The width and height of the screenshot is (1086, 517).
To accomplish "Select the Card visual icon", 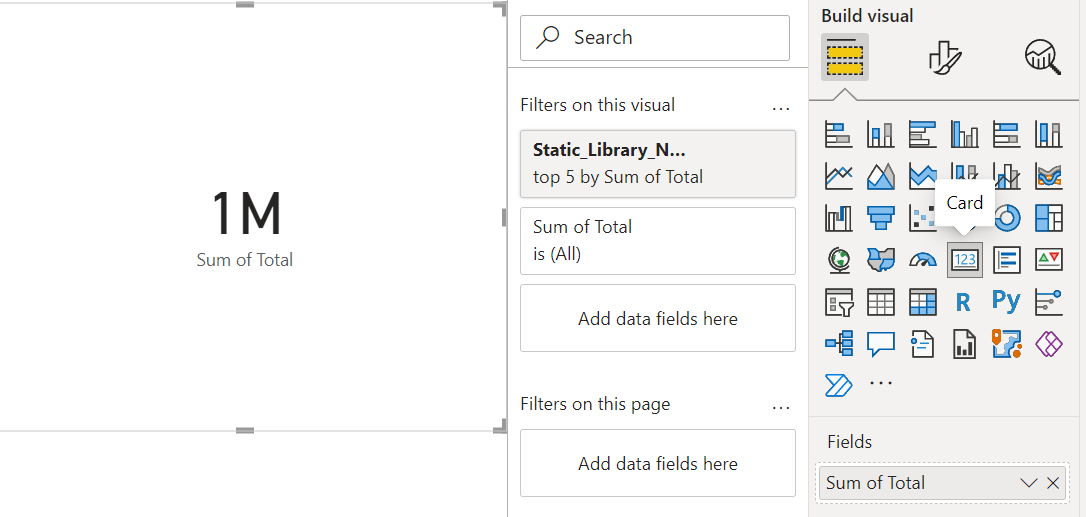I will pyautogui.click(x=964, y=260).
